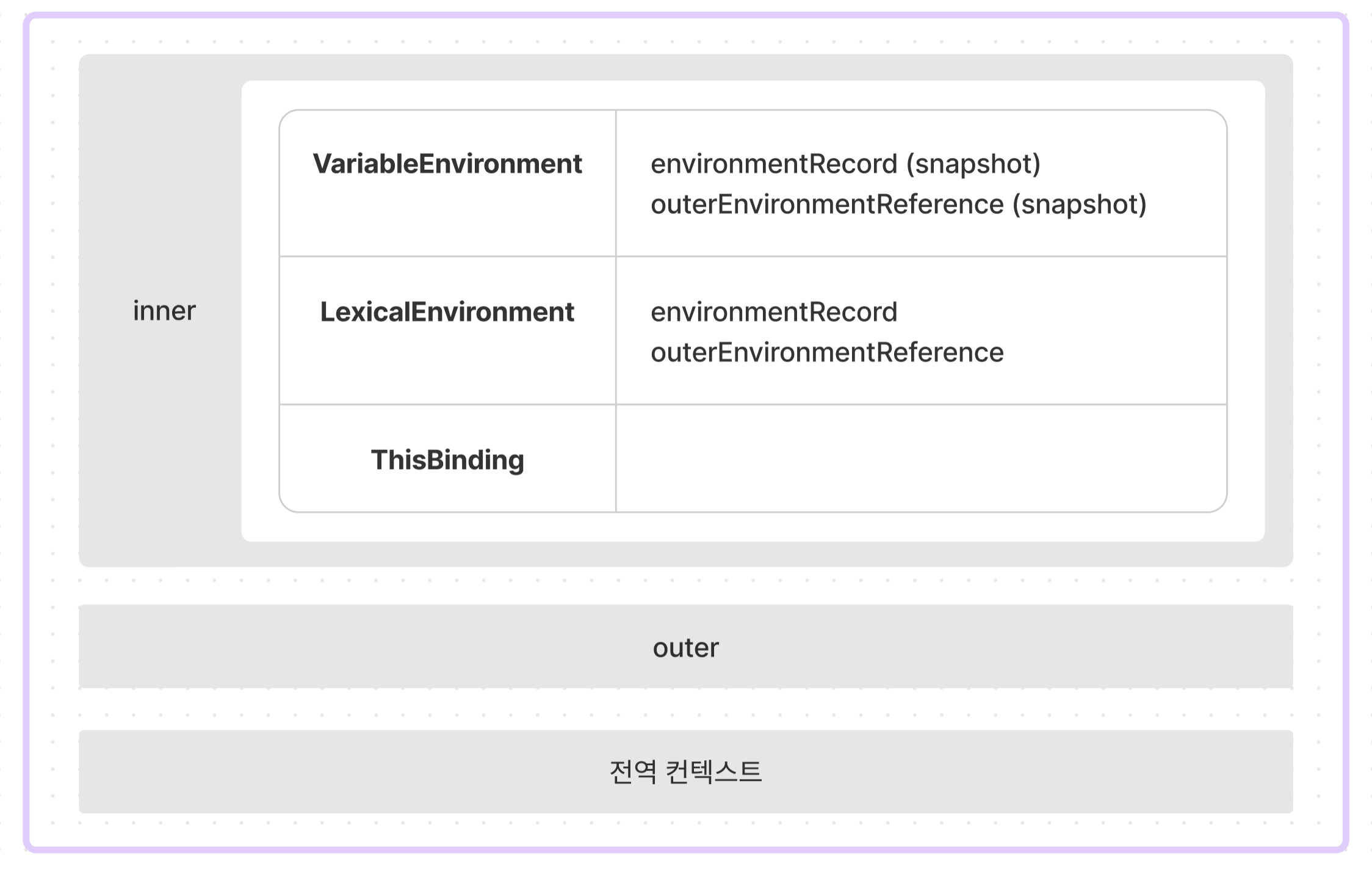Select the VariableEnvironment header cell
The width and height of the screenshot is (1372, 872).
pyautogui.click(x=447, y=183)
